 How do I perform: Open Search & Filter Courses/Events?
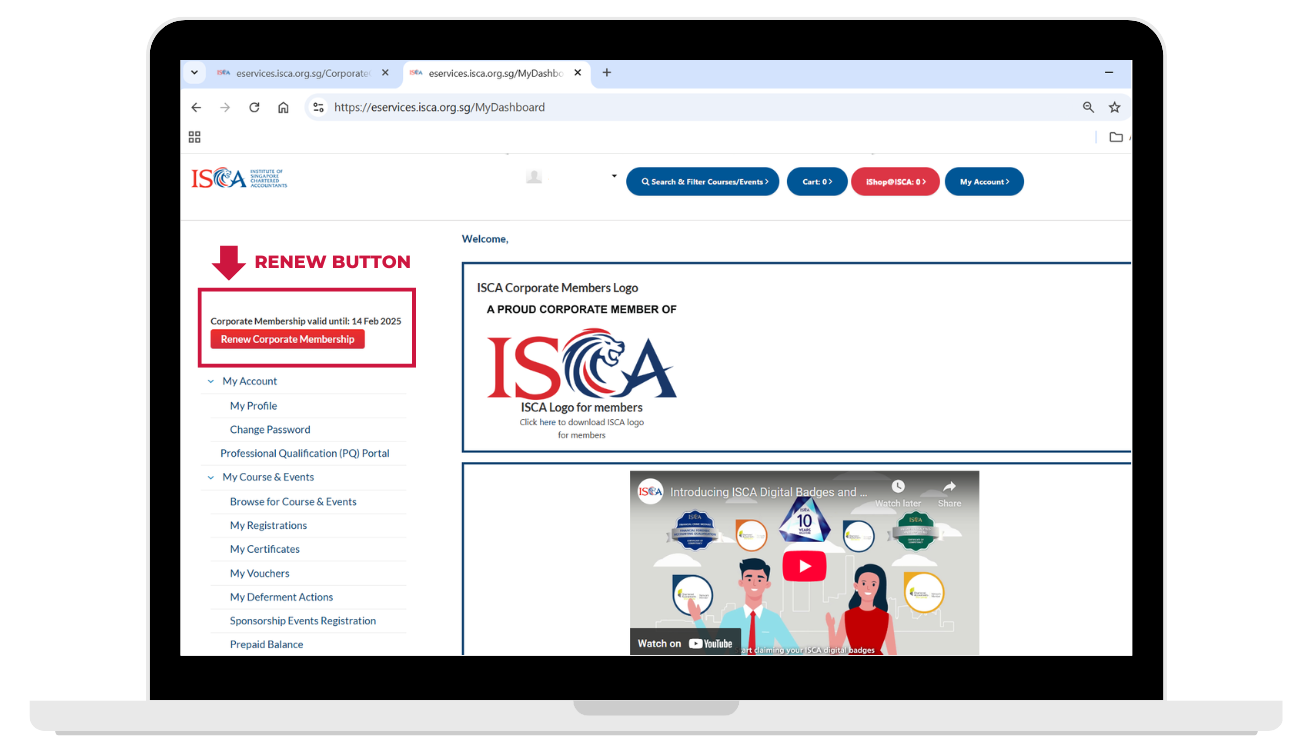[x=702, y=182]
